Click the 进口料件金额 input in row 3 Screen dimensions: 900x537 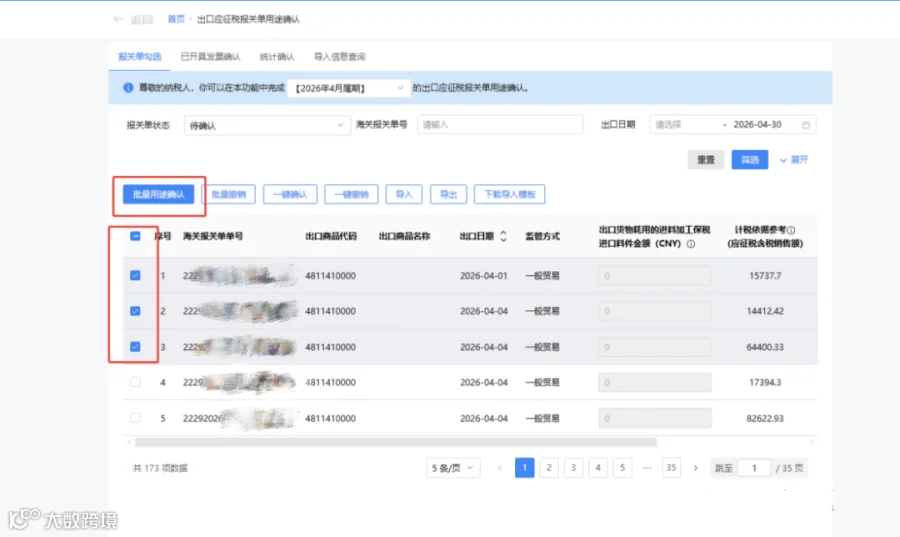click(654, 347)
